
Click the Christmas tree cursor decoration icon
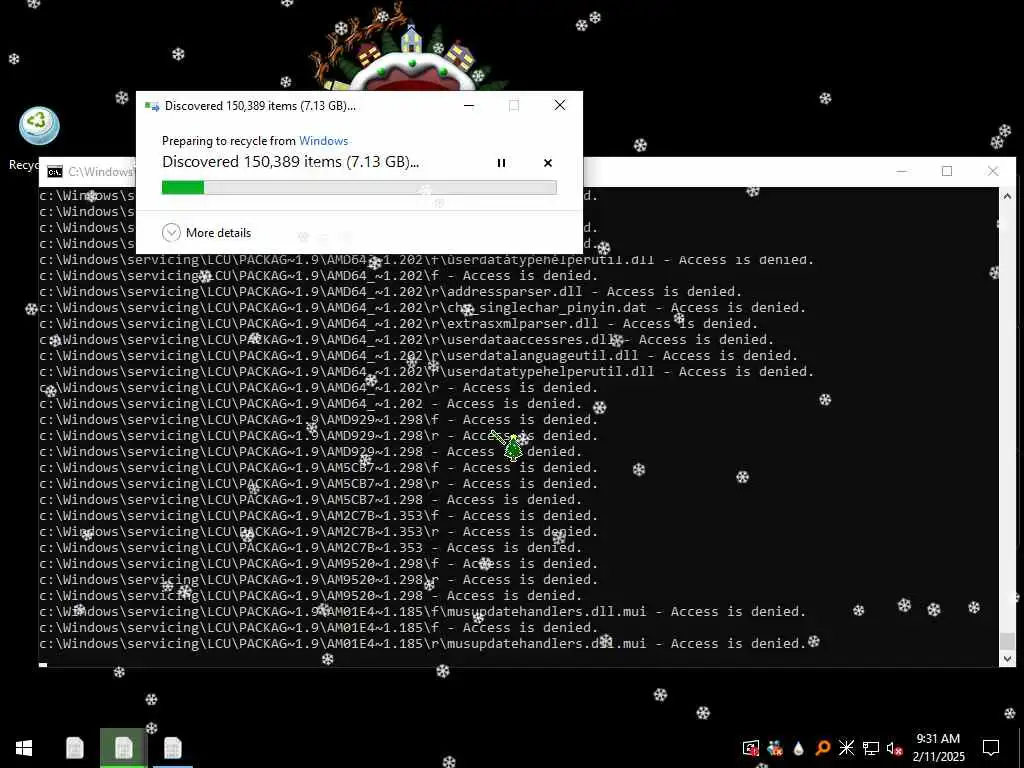(x=513, y=448)
